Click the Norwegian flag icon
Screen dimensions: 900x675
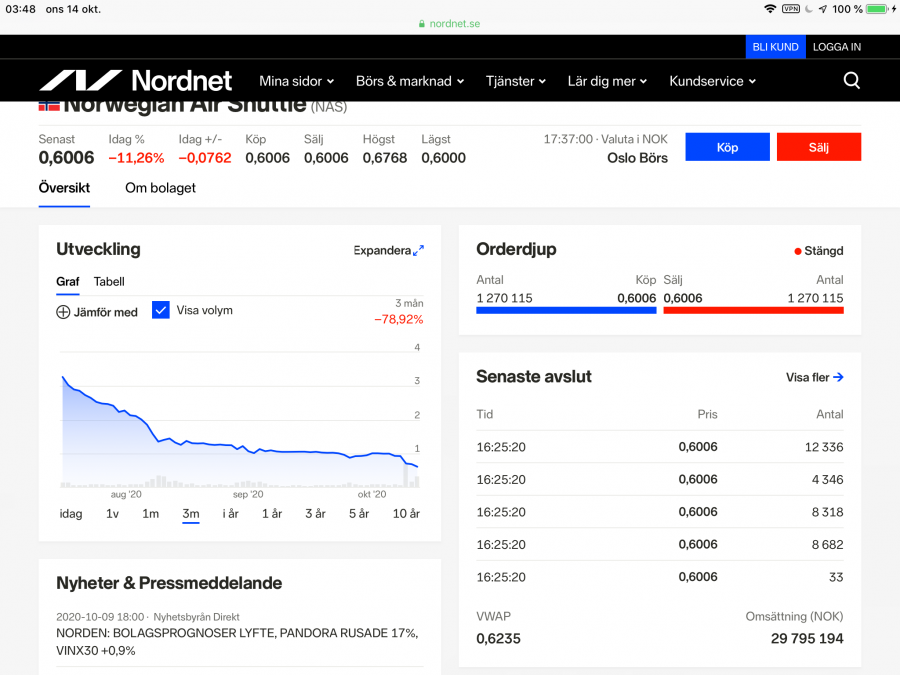49,106
